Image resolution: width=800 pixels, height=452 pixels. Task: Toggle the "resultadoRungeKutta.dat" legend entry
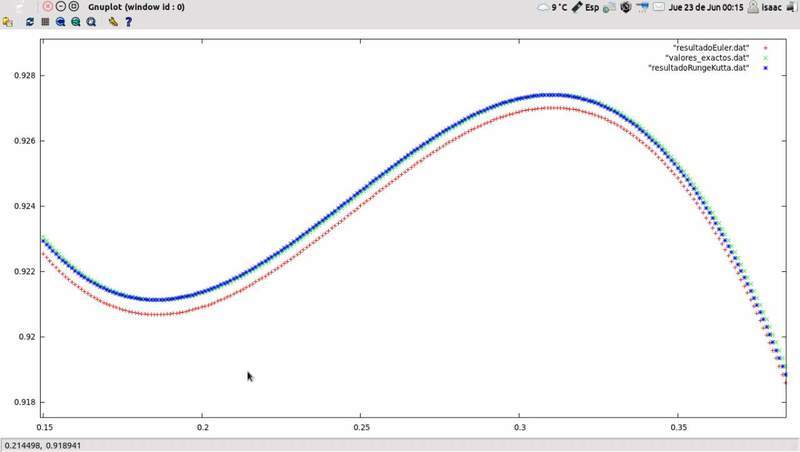coord(699,67)
